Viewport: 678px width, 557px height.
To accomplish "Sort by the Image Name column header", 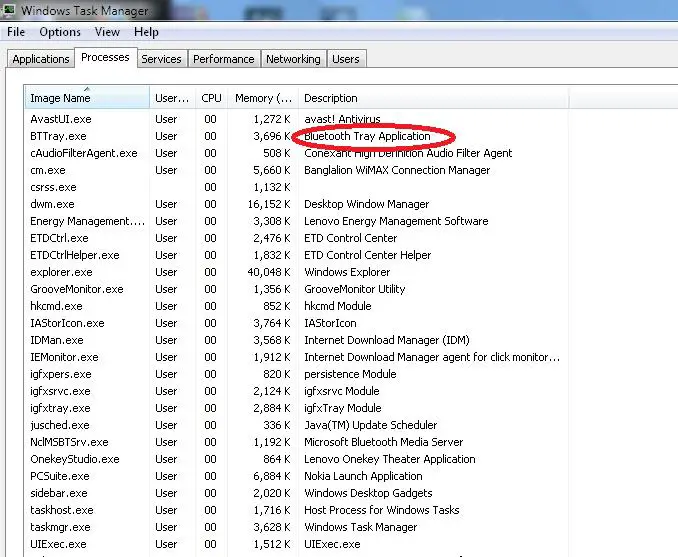I will tap(87, 98).
